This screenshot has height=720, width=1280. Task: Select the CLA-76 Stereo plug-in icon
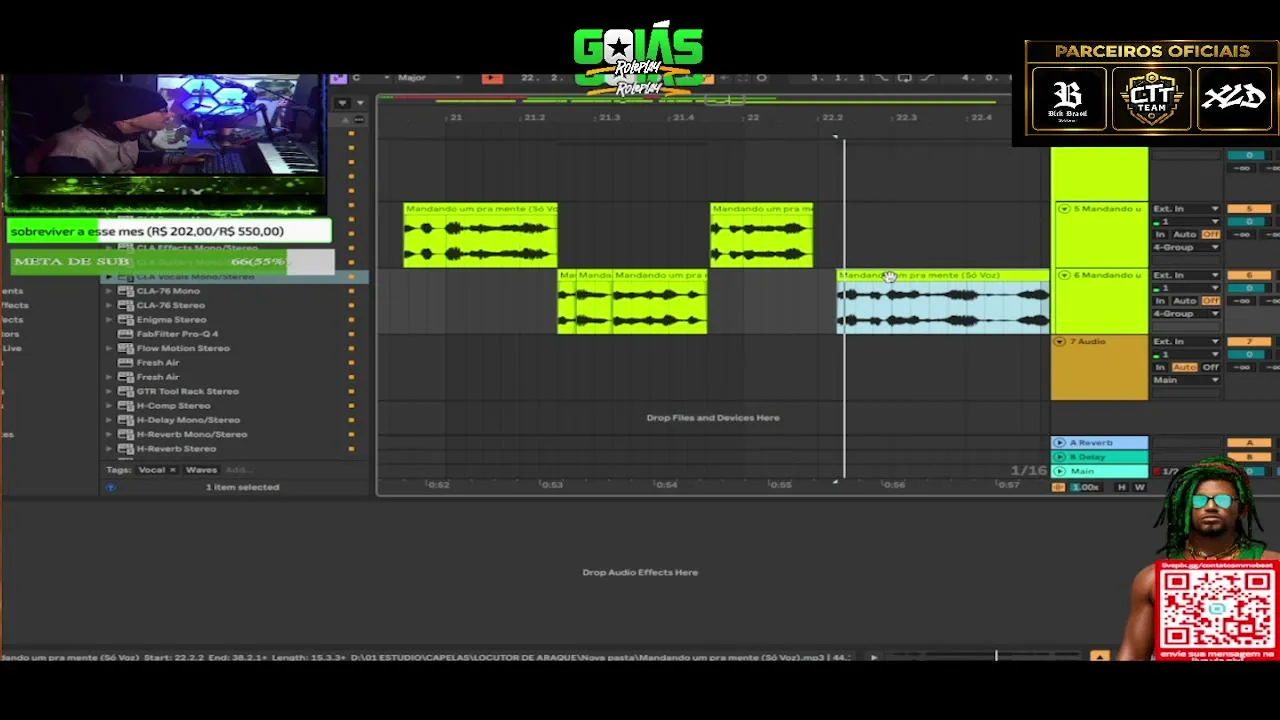(x=126, y=305)
